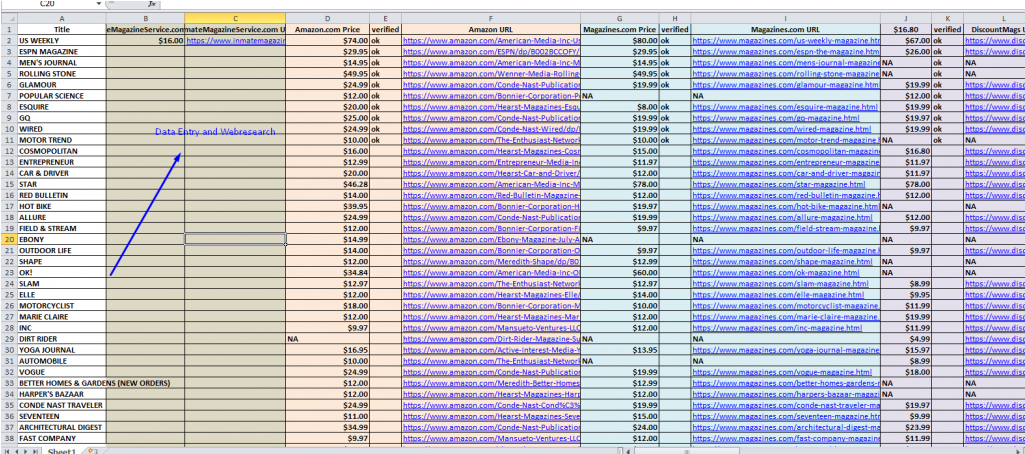Click the '$46.28' Amazon price for STAR
The height and width of the screenshot is (454, 1025).
328,184
